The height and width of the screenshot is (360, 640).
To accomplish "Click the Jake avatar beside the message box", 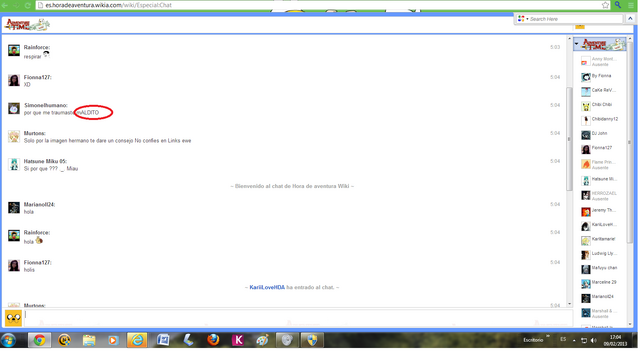I will point(13,318).
